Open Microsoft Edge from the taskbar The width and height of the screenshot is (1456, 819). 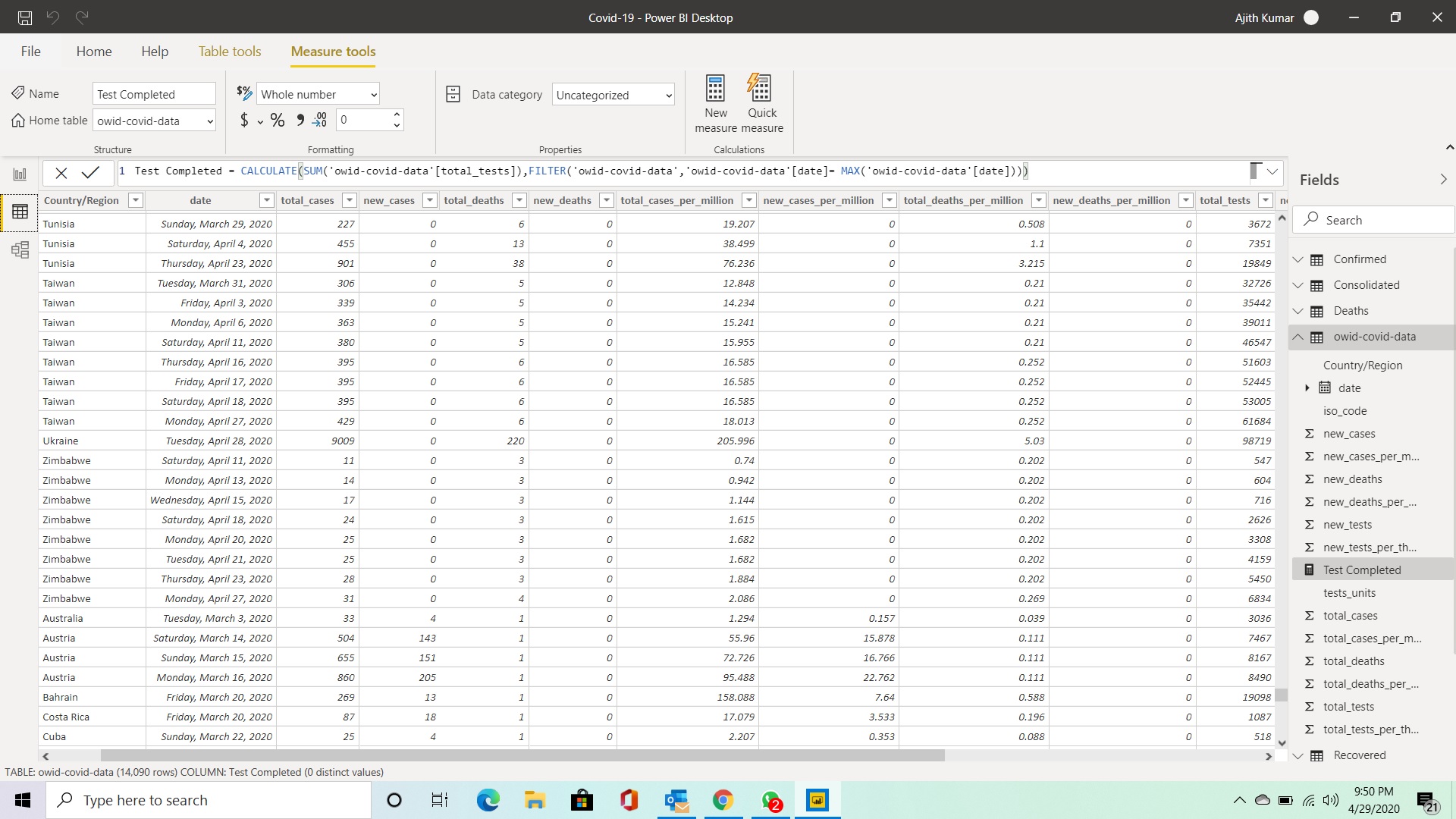coord(488,800)
